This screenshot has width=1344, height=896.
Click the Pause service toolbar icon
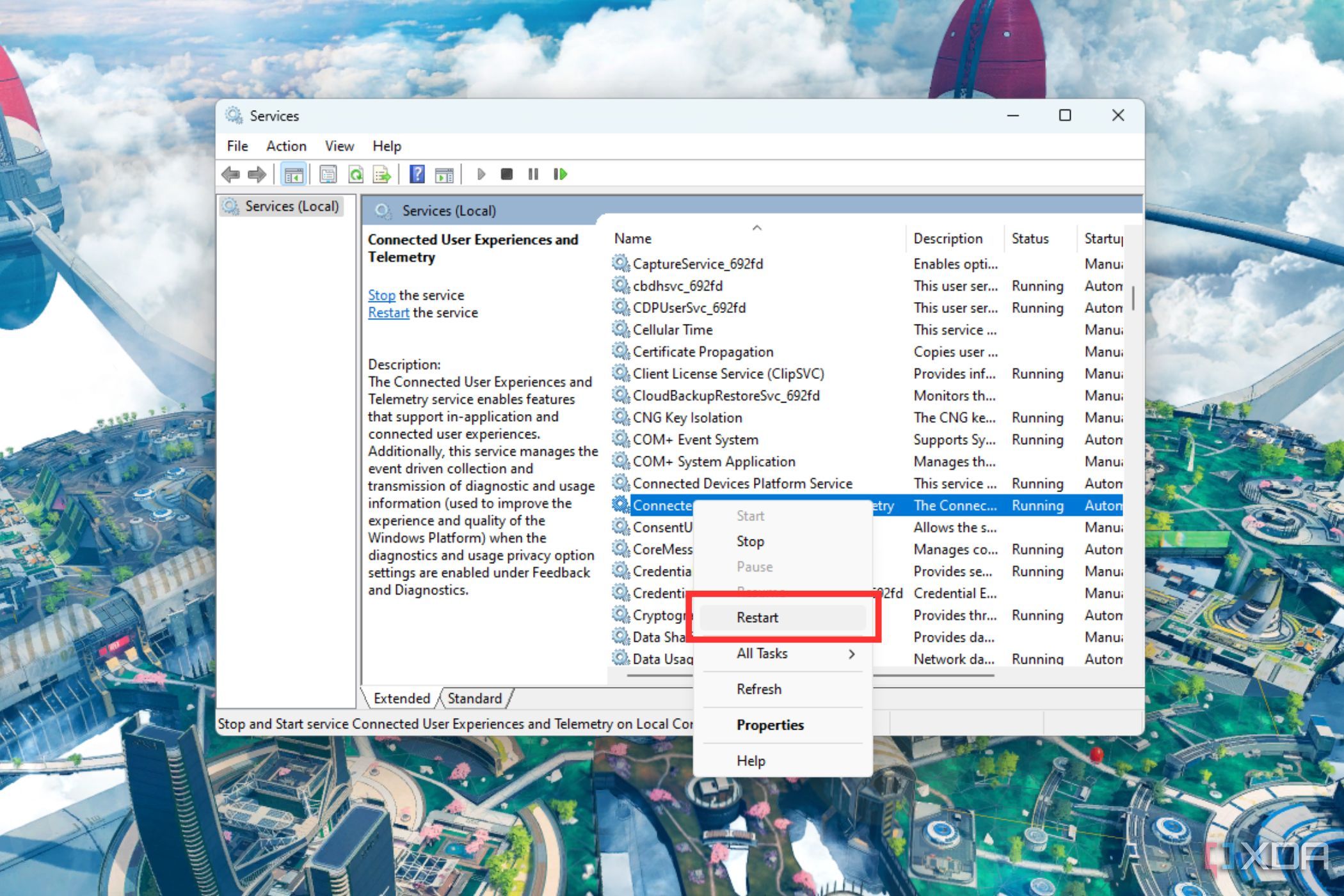tap(532, 174)
